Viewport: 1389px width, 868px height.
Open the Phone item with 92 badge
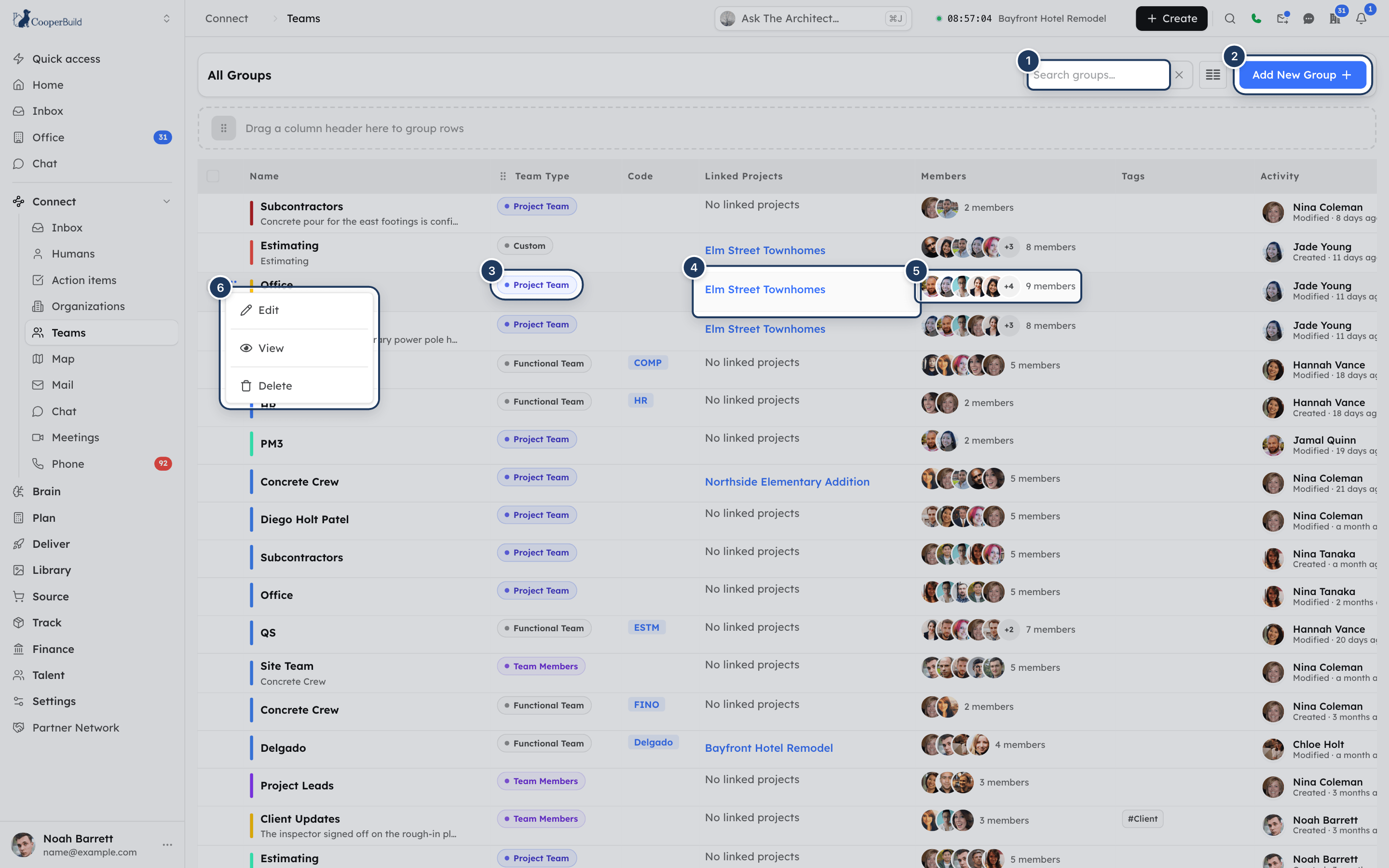point(102,464)
